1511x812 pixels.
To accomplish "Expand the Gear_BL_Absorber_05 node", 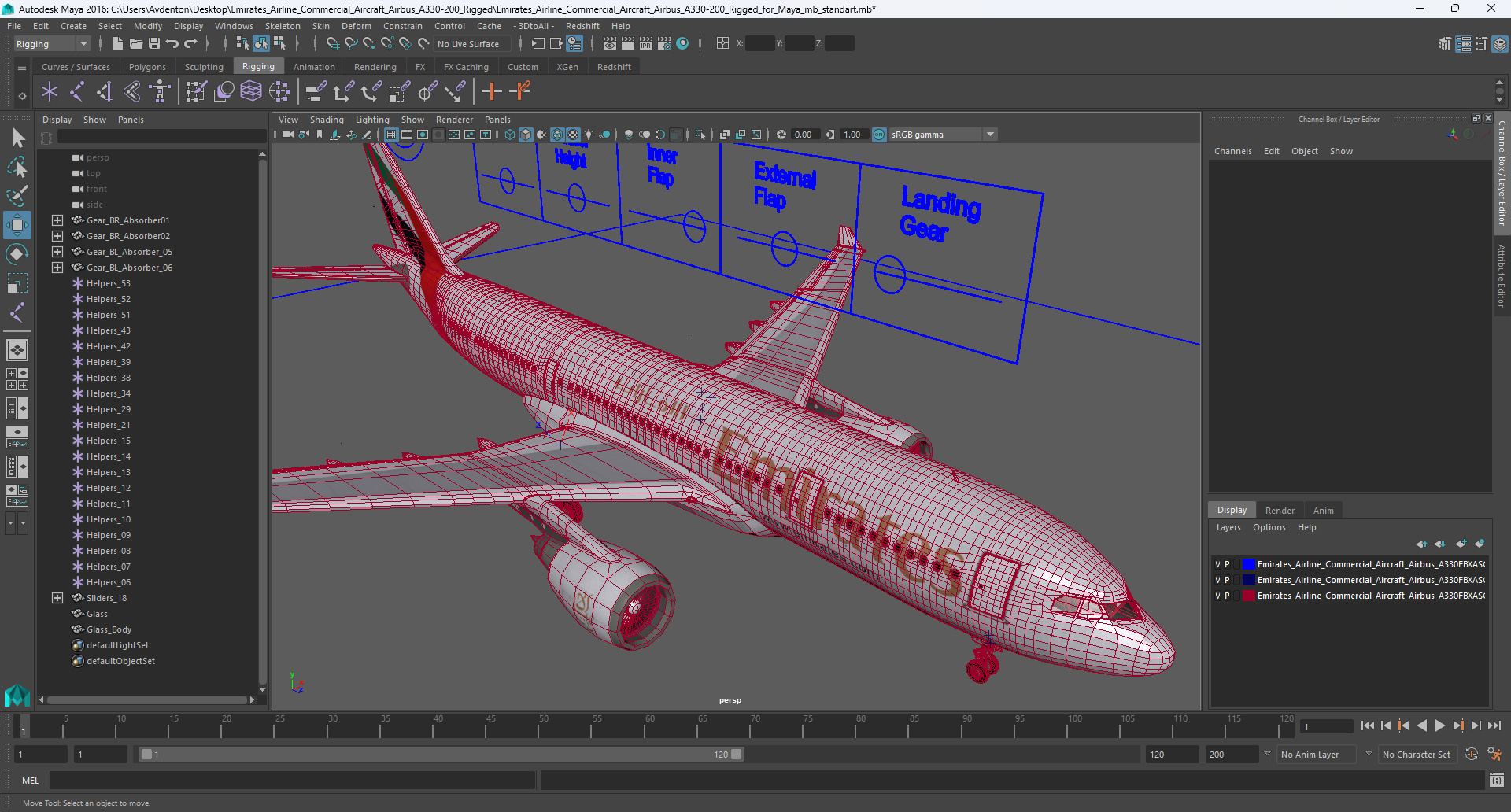I will 57,252.
